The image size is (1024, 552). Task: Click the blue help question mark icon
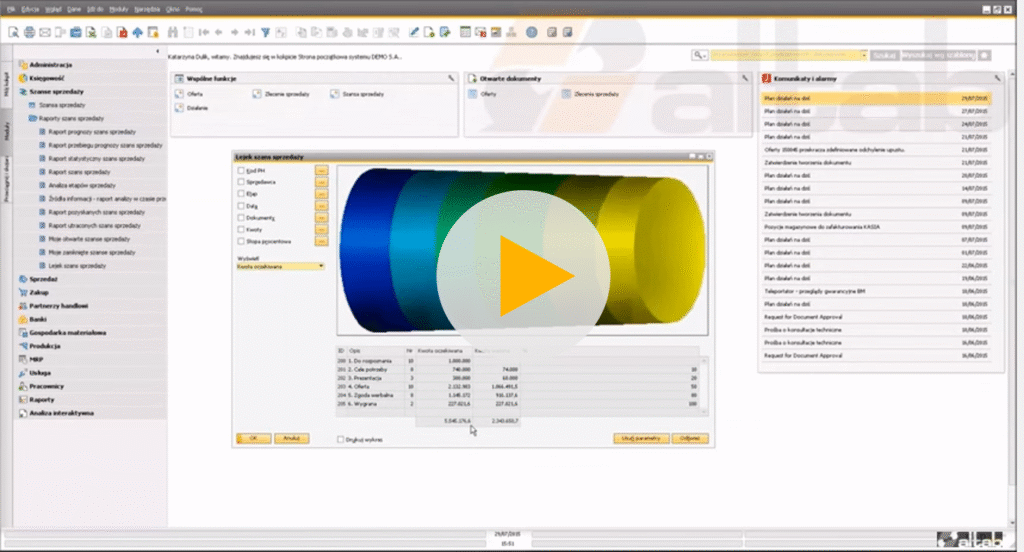point(531,32)
